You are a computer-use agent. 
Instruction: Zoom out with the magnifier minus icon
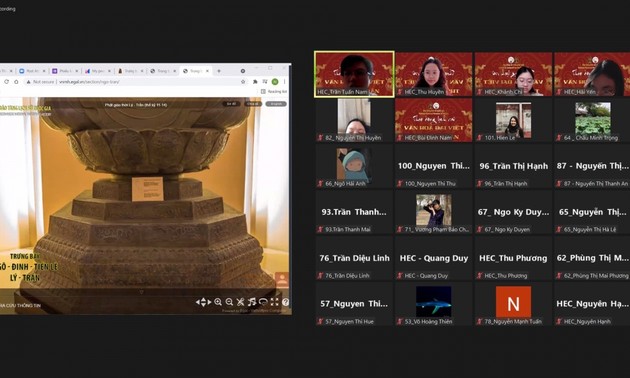[229, 302]
